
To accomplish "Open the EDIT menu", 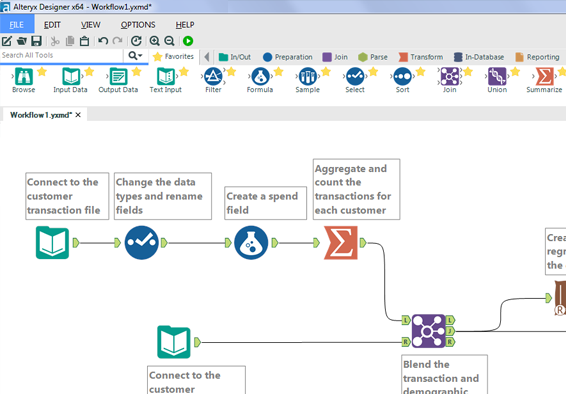I will coord(52,25).
